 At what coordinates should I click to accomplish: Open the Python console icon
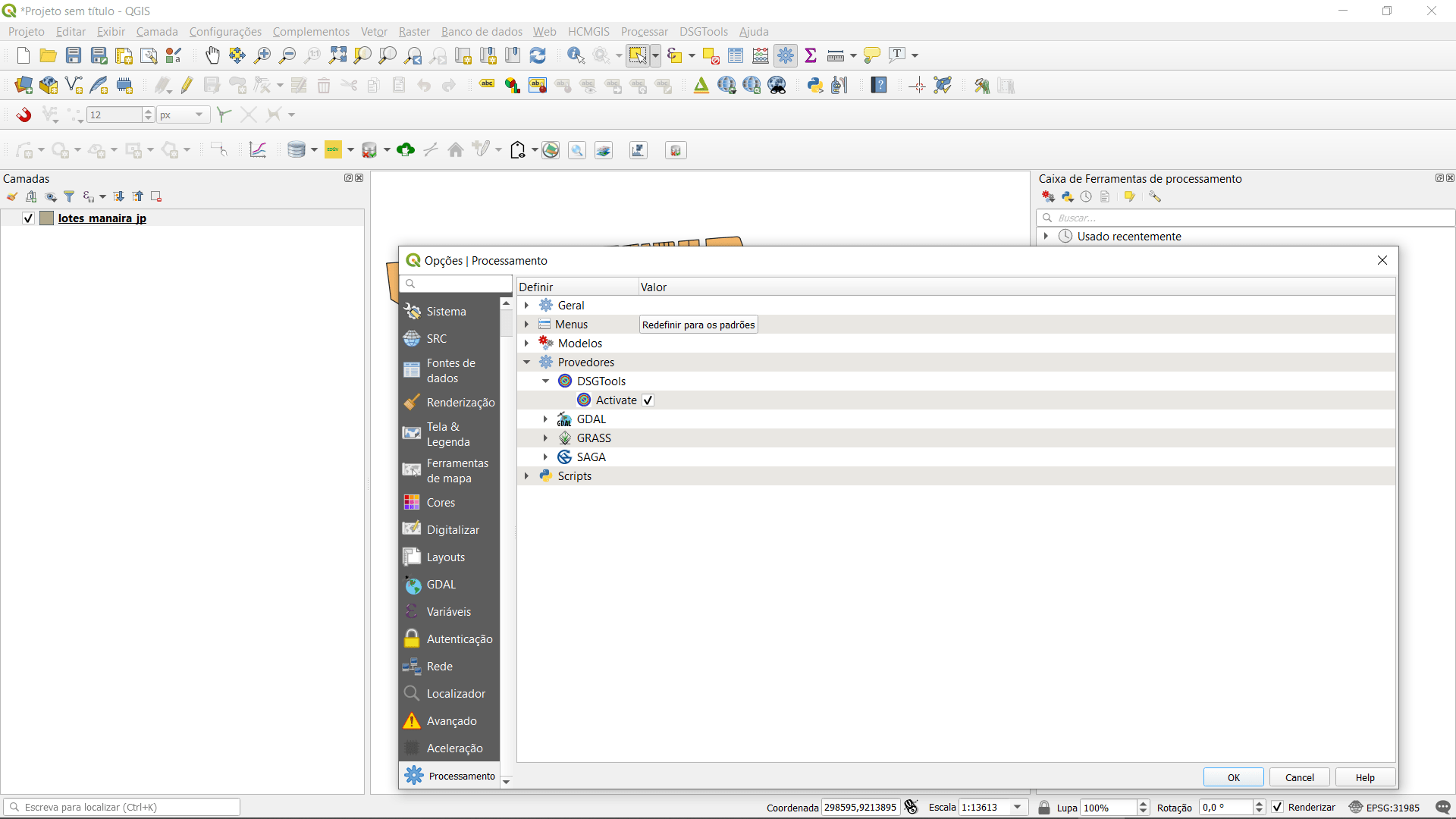[x=815, y=86]
